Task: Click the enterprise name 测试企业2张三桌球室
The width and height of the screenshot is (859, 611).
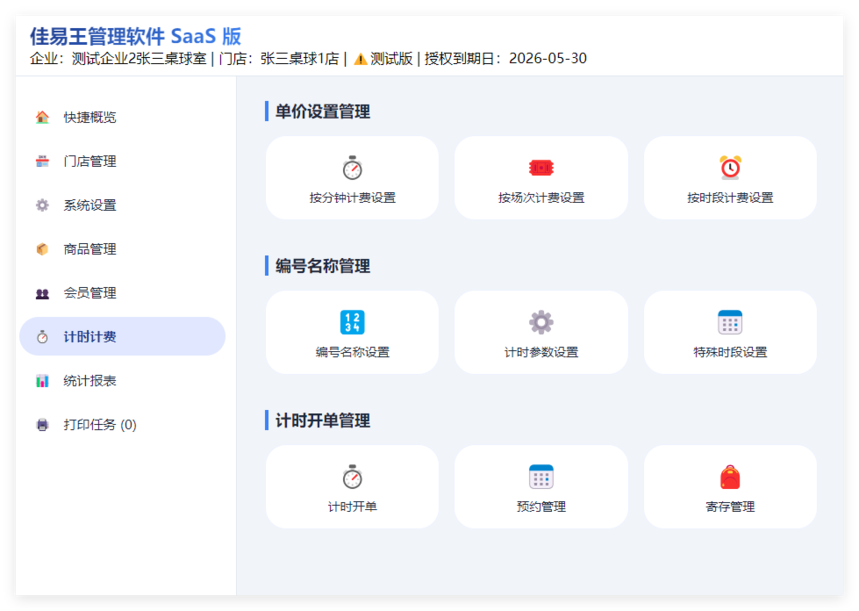Action: click(x=139, y=59)
